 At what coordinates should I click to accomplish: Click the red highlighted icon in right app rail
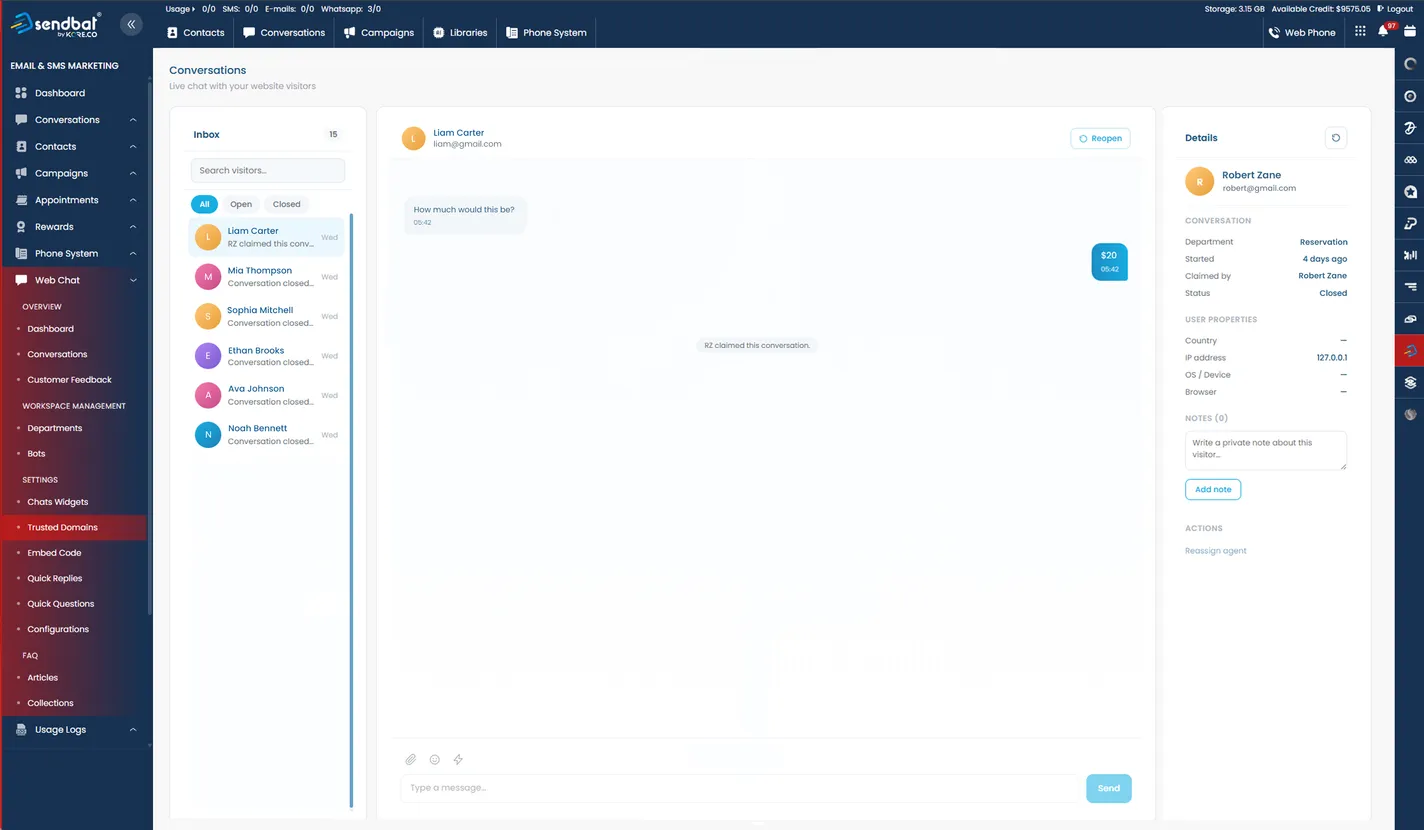click(x=1410, y=351)
